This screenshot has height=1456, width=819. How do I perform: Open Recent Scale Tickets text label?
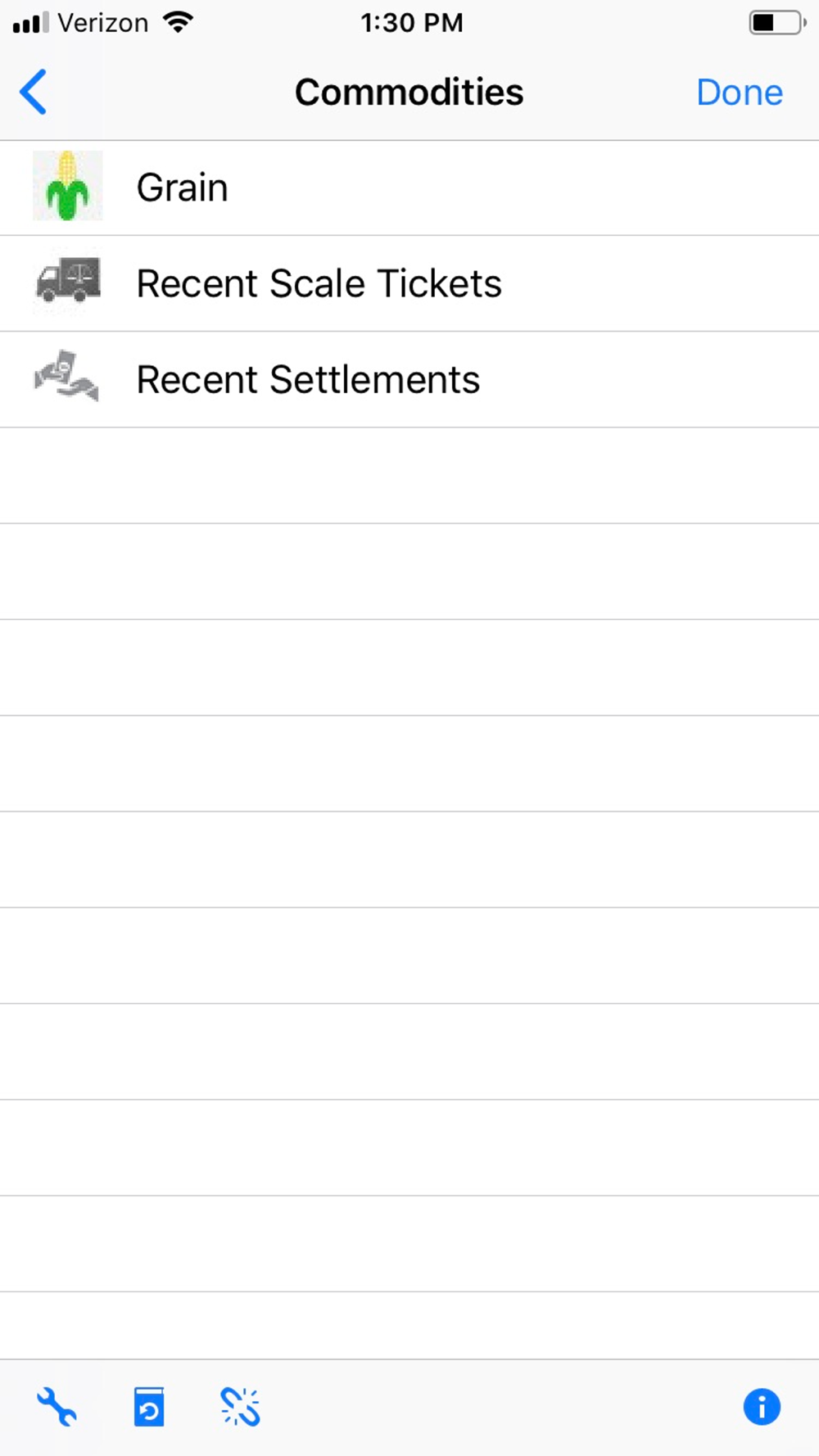pos(319,283)
